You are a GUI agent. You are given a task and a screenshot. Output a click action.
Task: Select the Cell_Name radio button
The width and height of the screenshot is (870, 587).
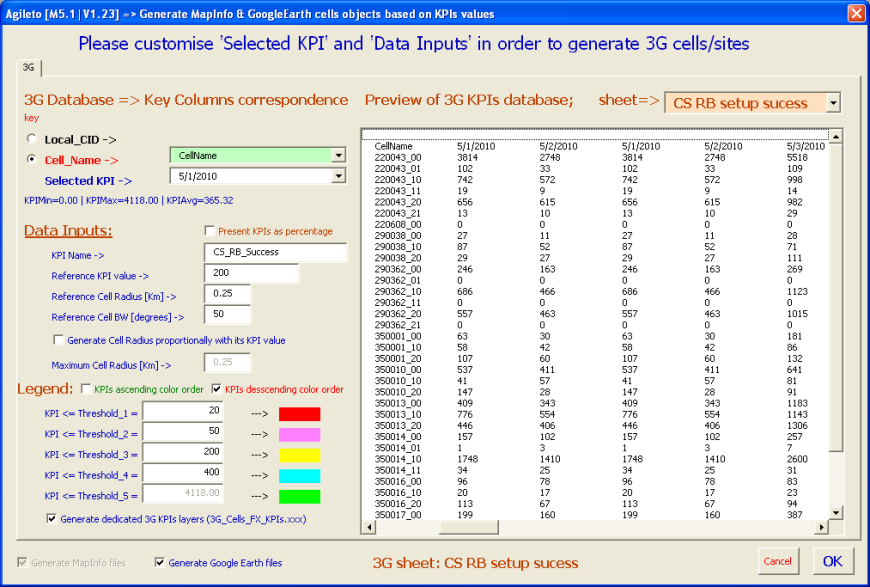tap(33, 159)
